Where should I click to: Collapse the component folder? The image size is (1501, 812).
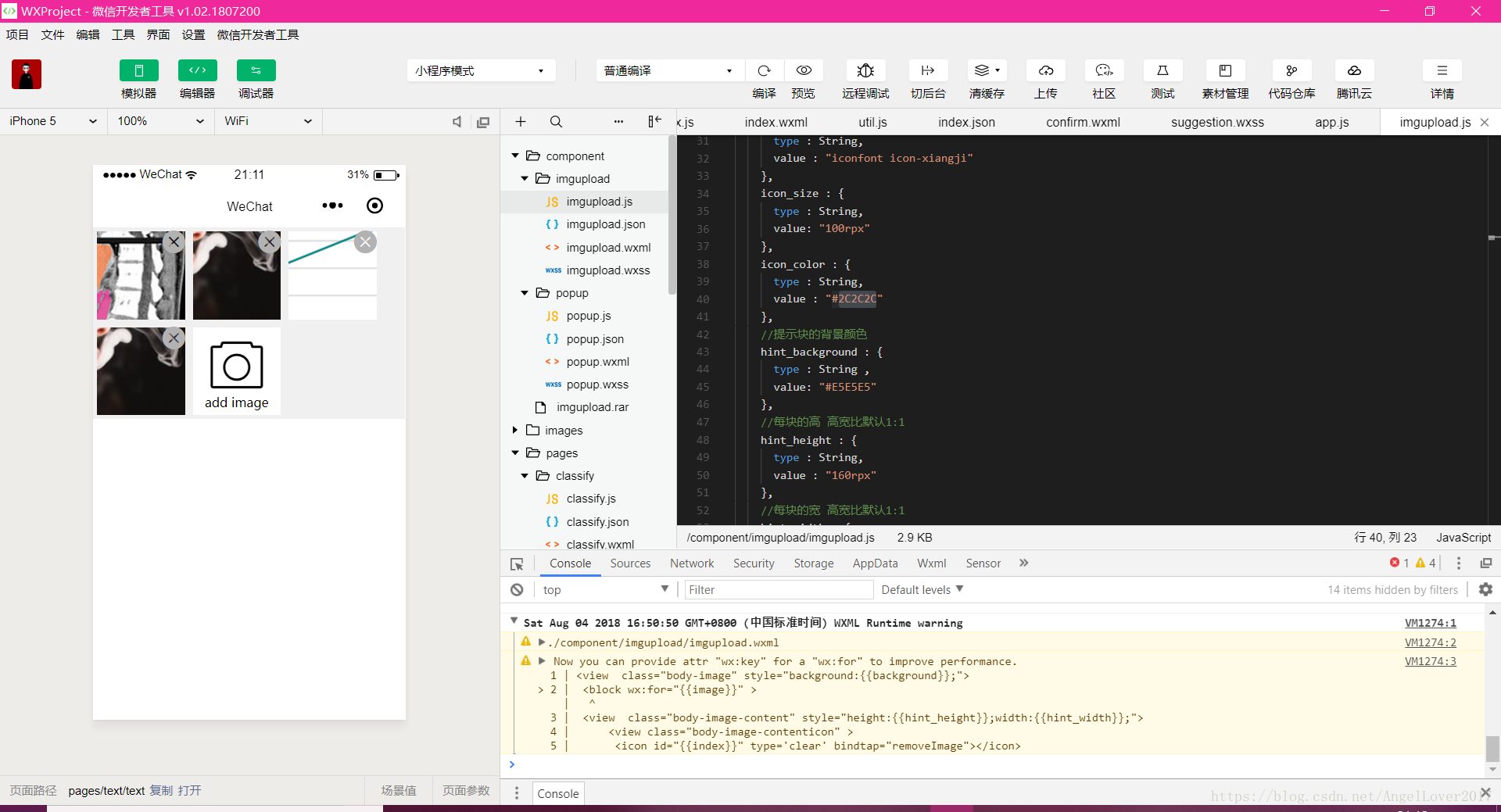515,156
